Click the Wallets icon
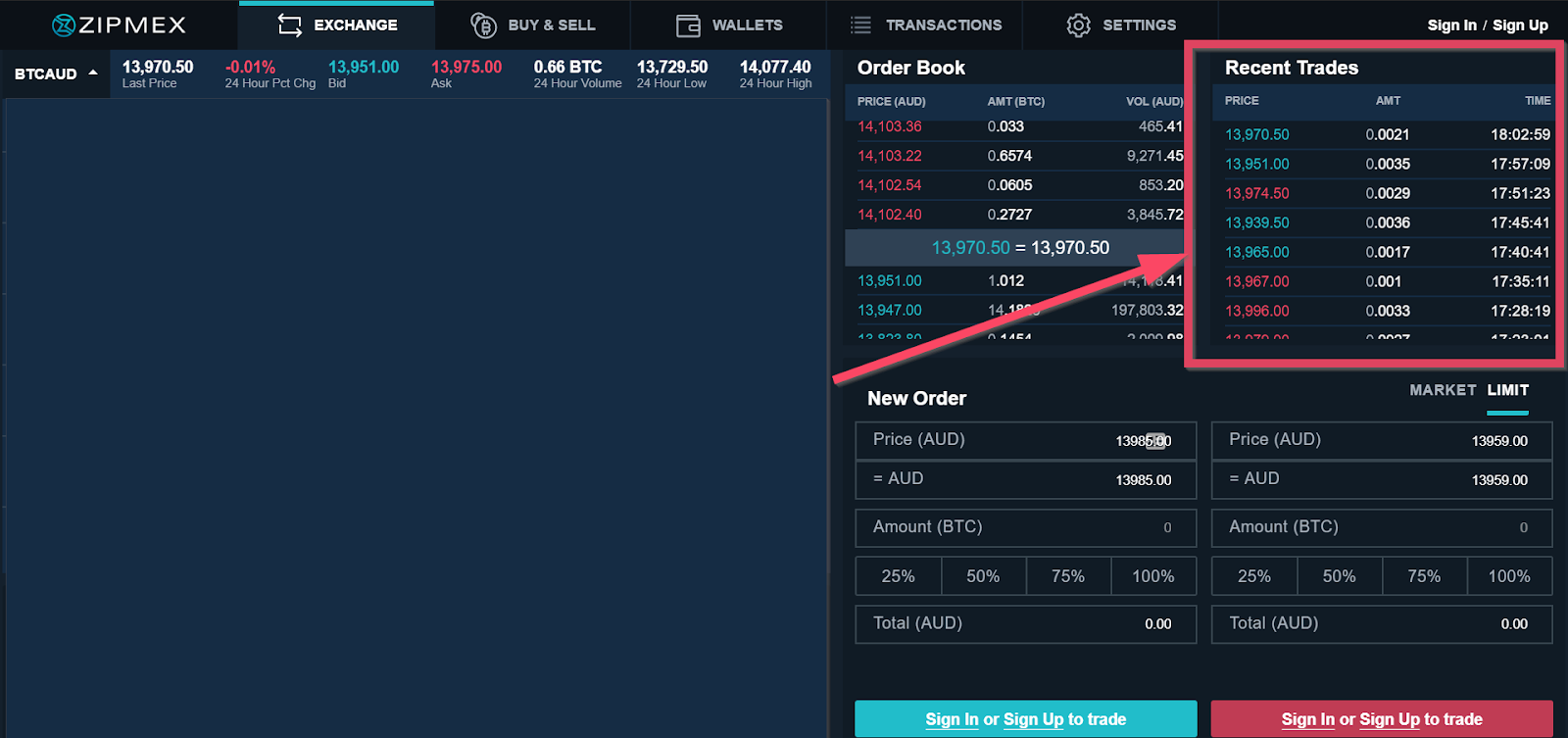Viewport: 1568px width, 738px height. pos(689,25)
